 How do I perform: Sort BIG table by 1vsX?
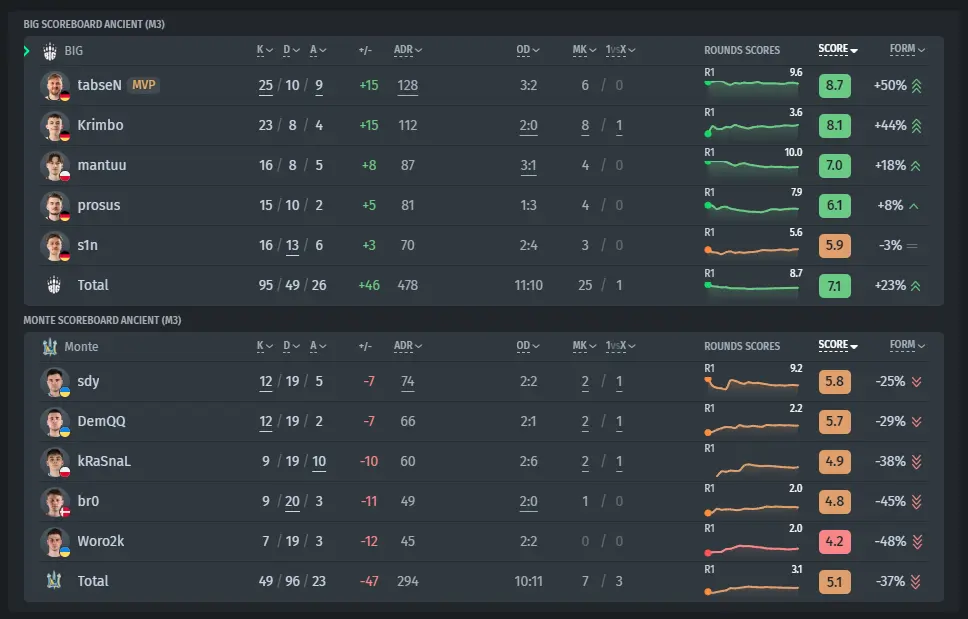pyautogui.click(x=620, y=50)
